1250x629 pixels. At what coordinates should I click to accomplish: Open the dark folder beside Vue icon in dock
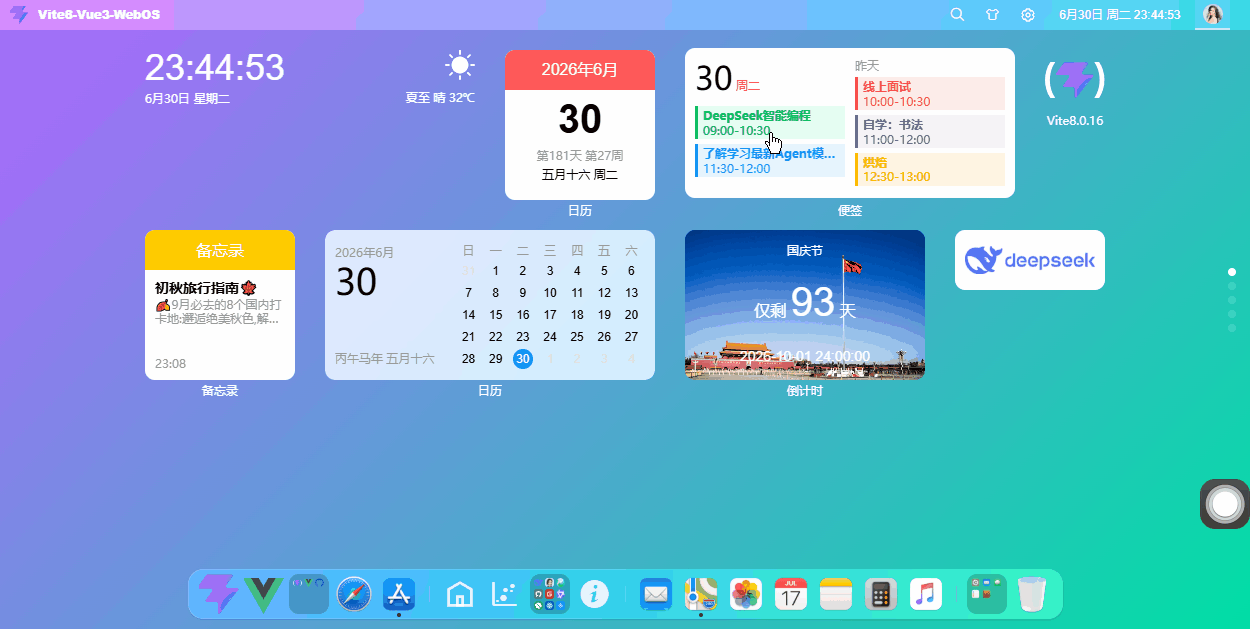[x=309, y=594]
